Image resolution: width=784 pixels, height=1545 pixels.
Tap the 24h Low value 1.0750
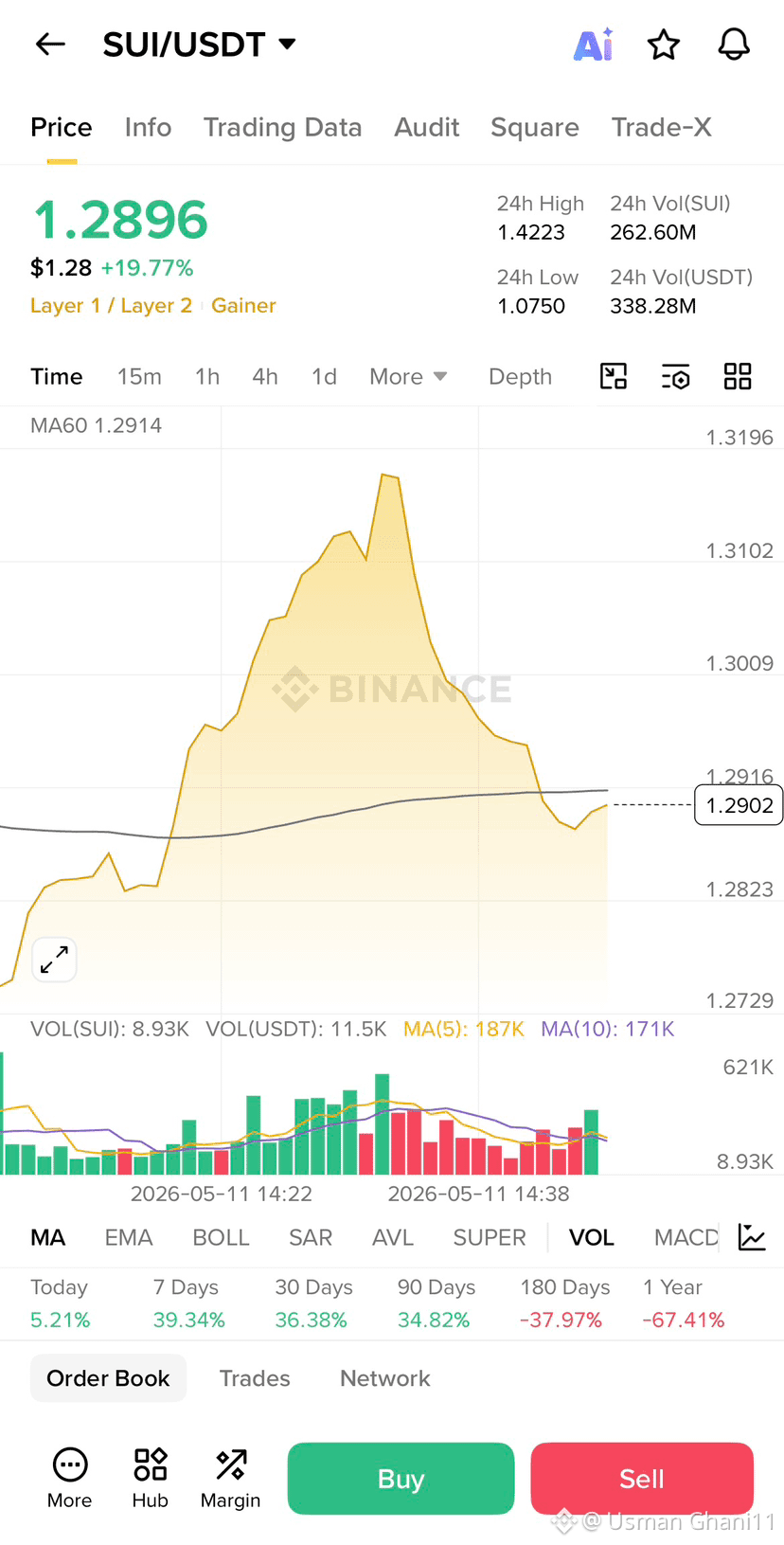[531, 306]
